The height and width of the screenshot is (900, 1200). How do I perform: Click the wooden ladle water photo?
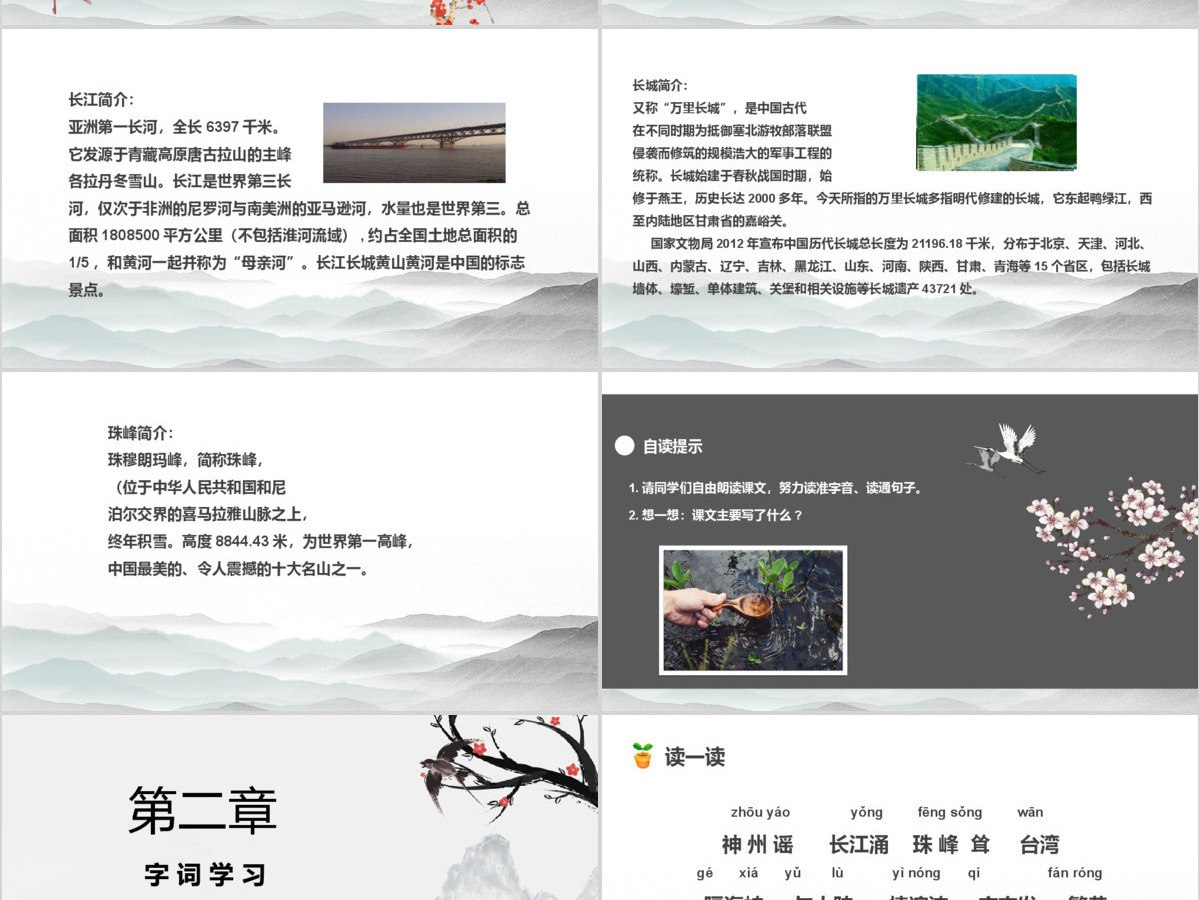pyautogui.click(x=753, y=610)
